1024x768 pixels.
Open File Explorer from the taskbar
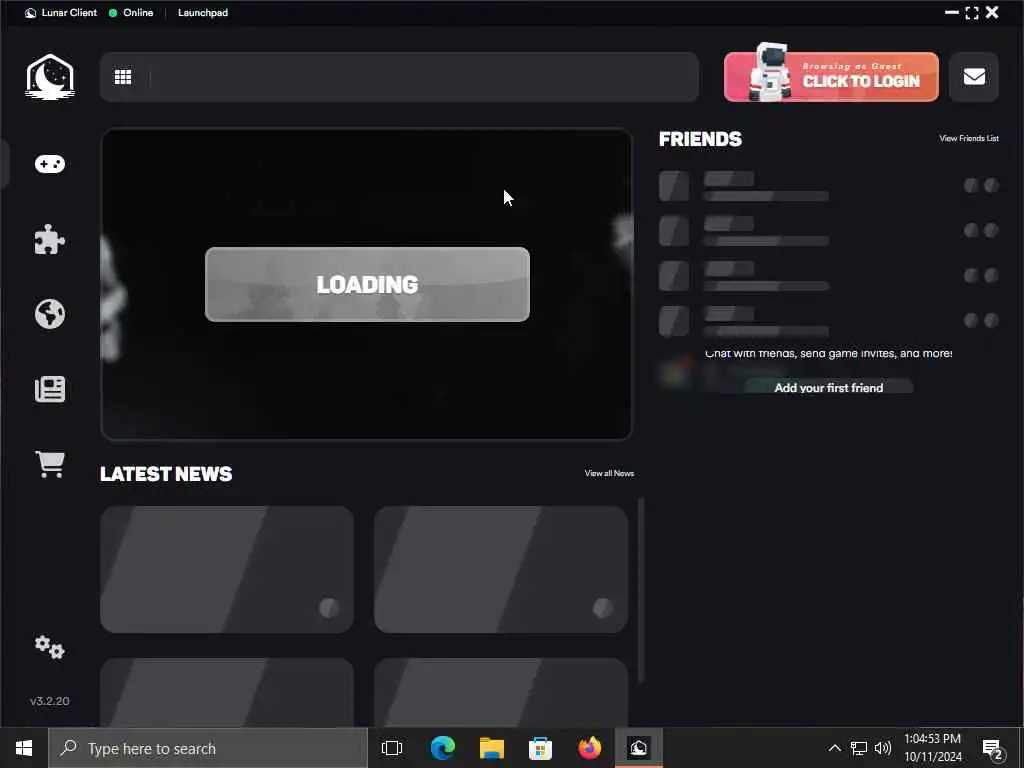492,748
